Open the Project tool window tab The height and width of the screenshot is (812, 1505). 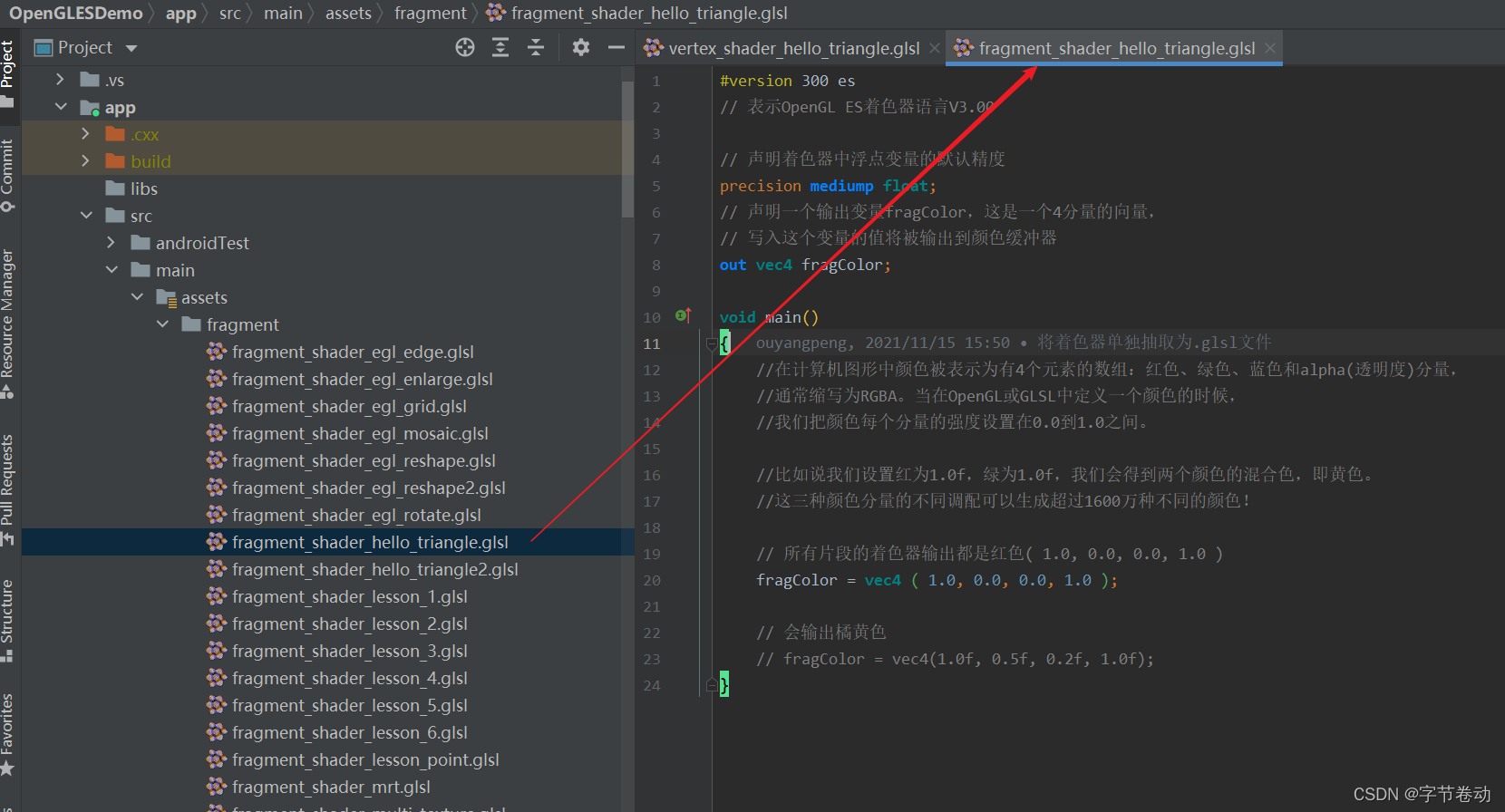[8, 74]
